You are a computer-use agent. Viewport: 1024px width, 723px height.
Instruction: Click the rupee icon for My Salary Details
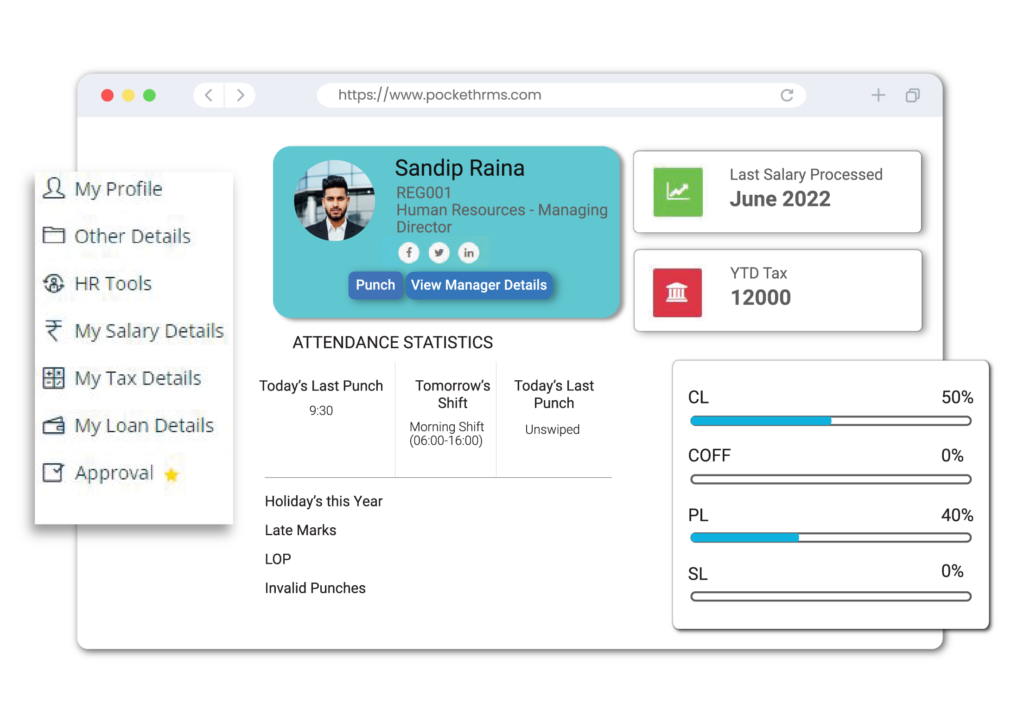[x=51, y=331]
